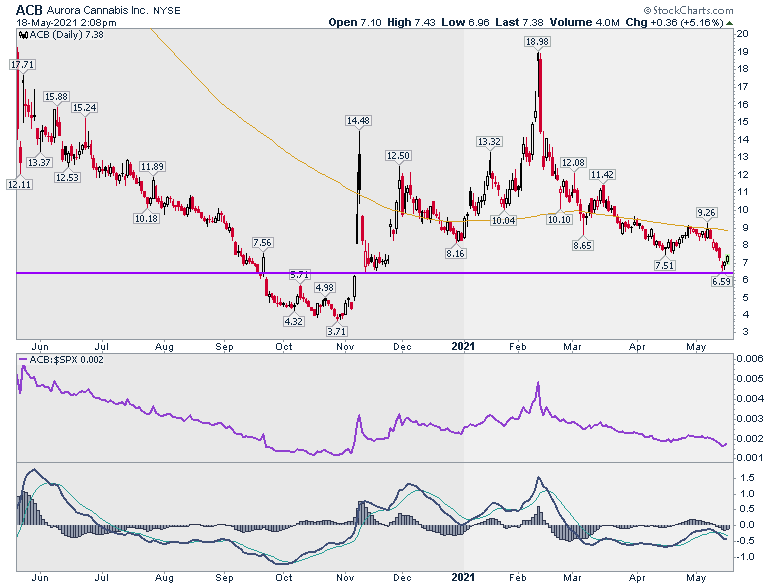This screenshot has width=780, height=586.
Task: Click the -1.0 value on MACD scale
Action: coord(745,557)
